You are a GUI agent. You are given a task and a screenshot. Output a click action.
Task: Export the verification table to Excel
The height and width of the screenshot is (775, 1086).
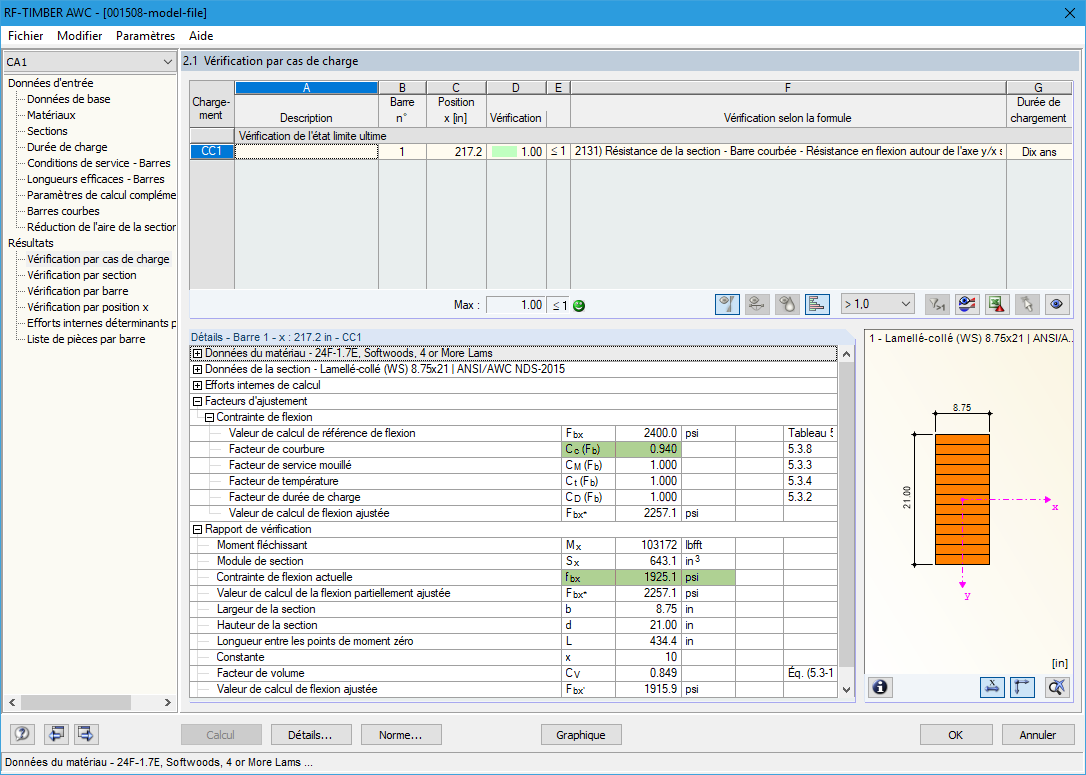[997, 304]
